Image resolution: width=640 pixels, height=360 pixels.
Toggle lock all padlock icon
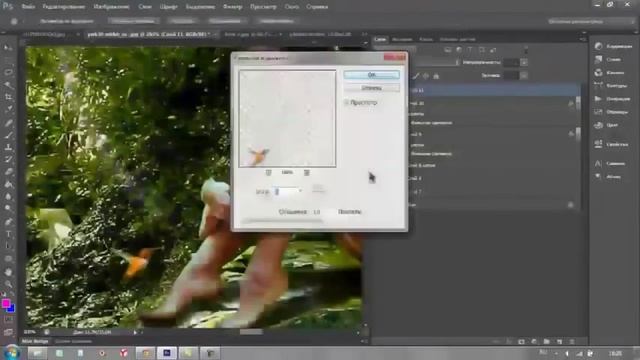point(436,76)
